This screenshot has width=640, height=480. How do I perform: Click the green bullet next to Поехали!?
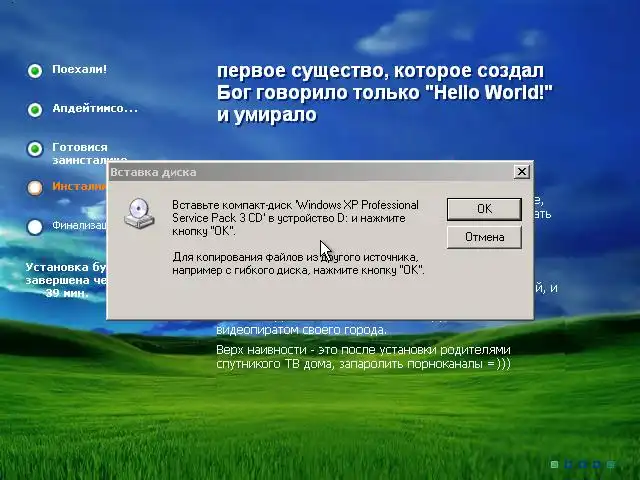35,71
